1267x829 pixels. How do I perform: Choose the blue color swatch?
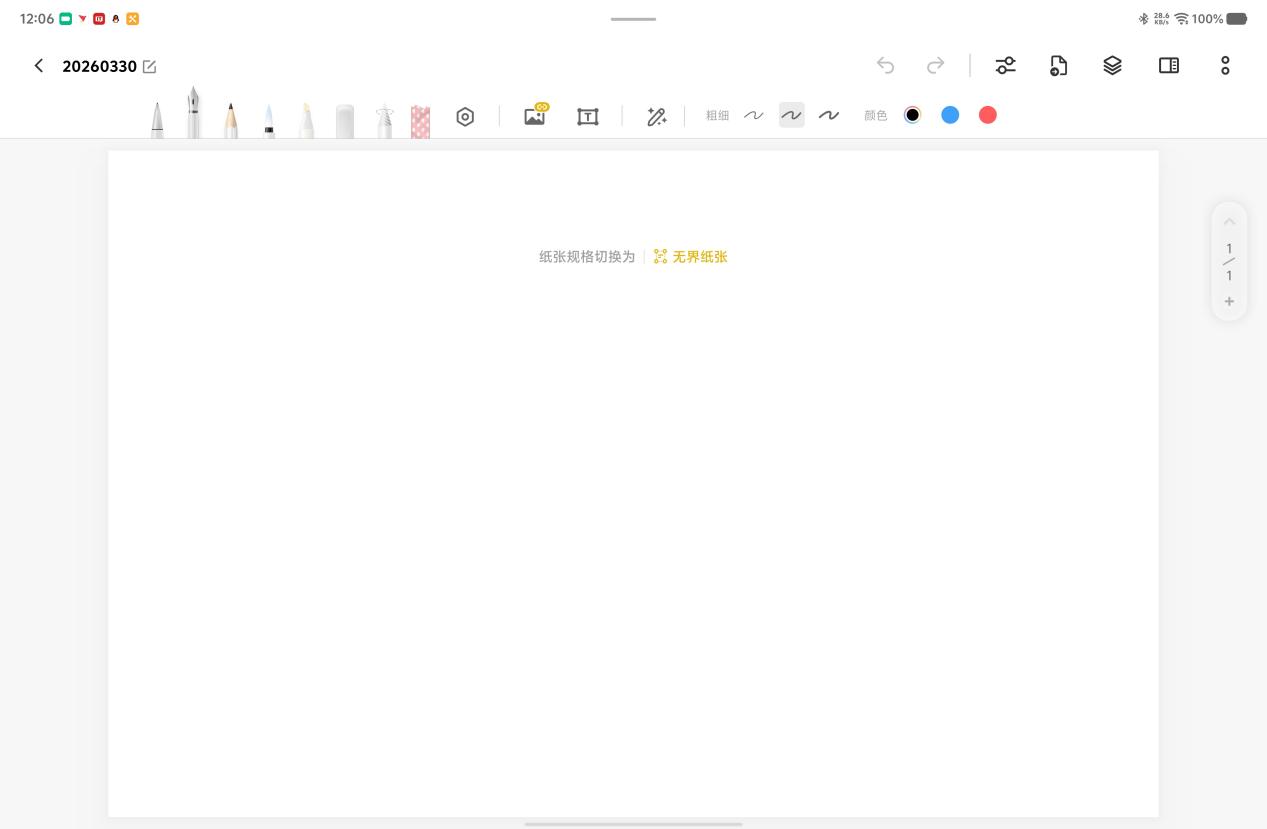click(950, 116)
